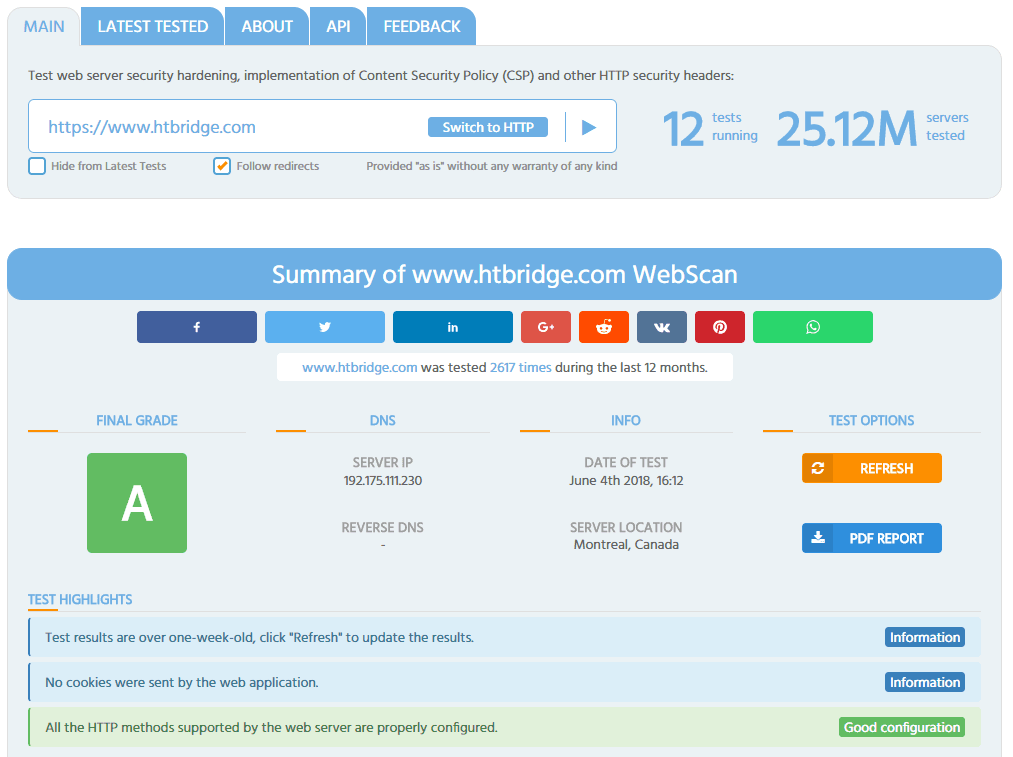This screenshot has width=1013, height=757.
Task: Share results on Google Plus
Action: click(546, 327)
